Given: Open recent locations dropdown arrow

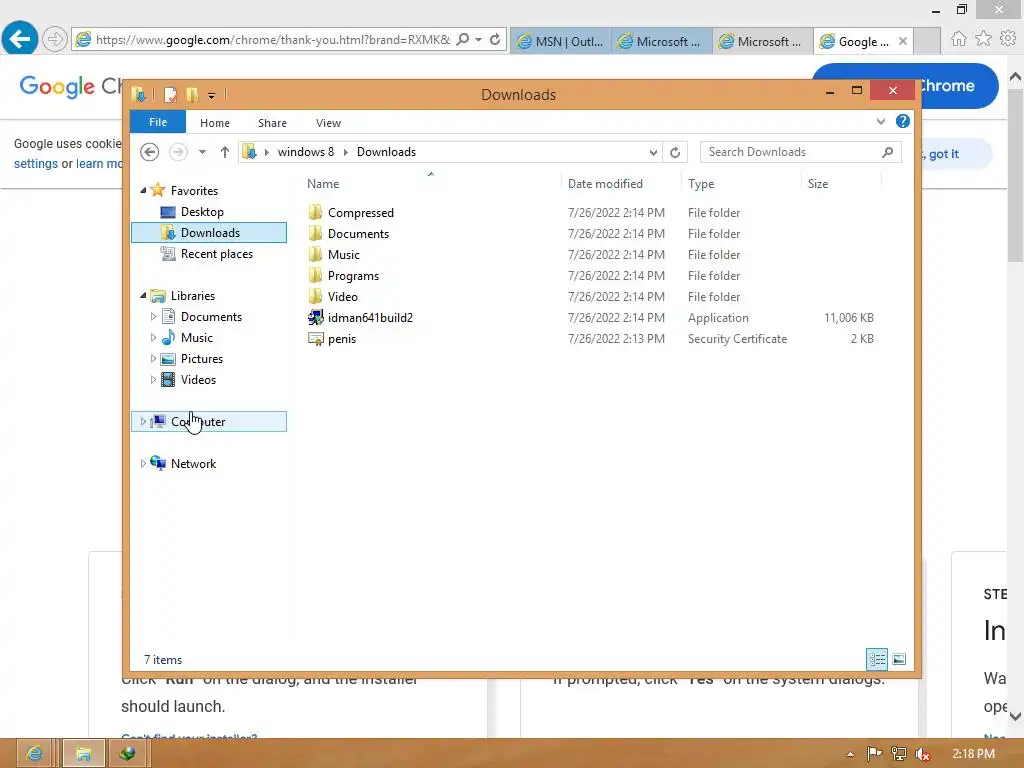Looking at the screenshot, I should [202, 152].
